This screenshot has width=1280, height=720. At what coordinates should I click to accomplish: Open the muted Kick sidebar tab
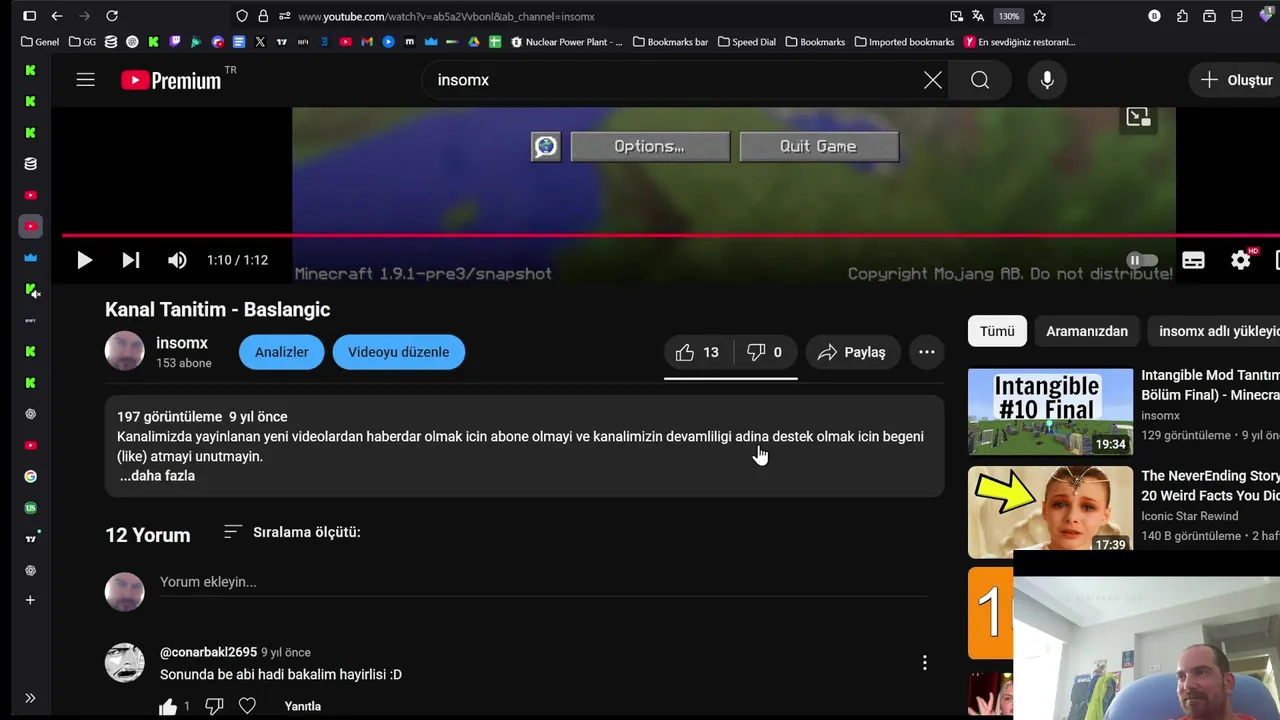click(x=31, y=289)
